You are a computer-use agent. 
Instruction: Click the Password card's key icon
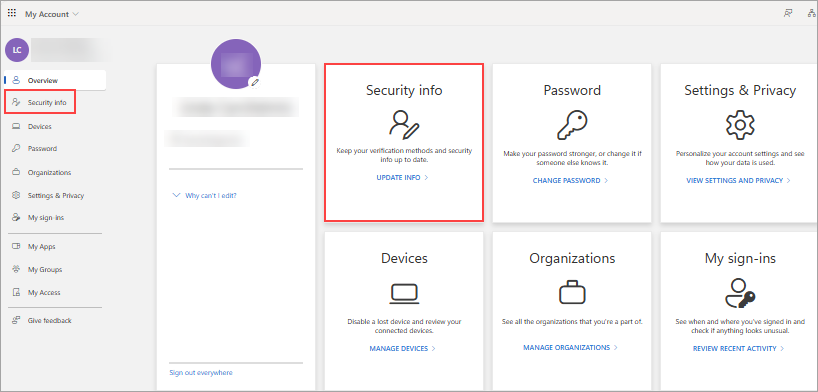coord(572,125)
